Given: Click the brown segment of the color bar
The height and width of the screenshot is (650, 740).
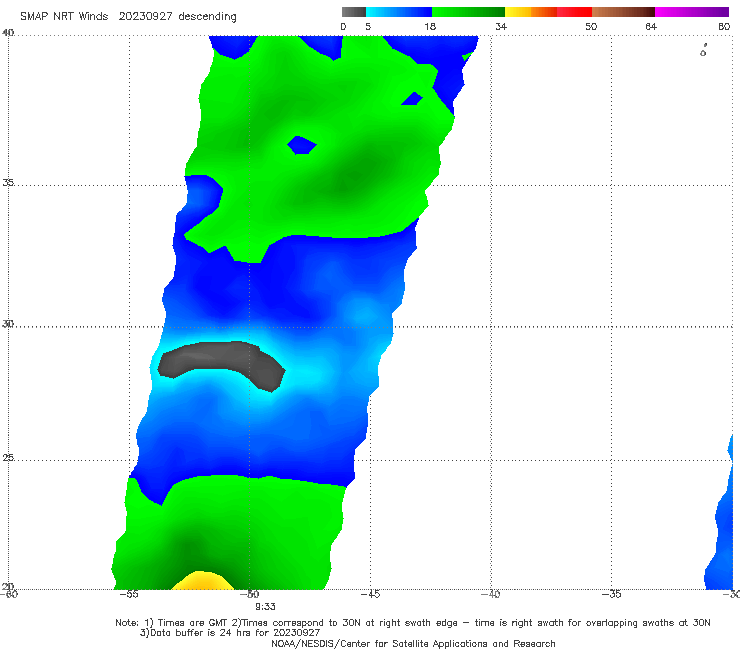Looking at the screenshot, I should tap(623, 12).
